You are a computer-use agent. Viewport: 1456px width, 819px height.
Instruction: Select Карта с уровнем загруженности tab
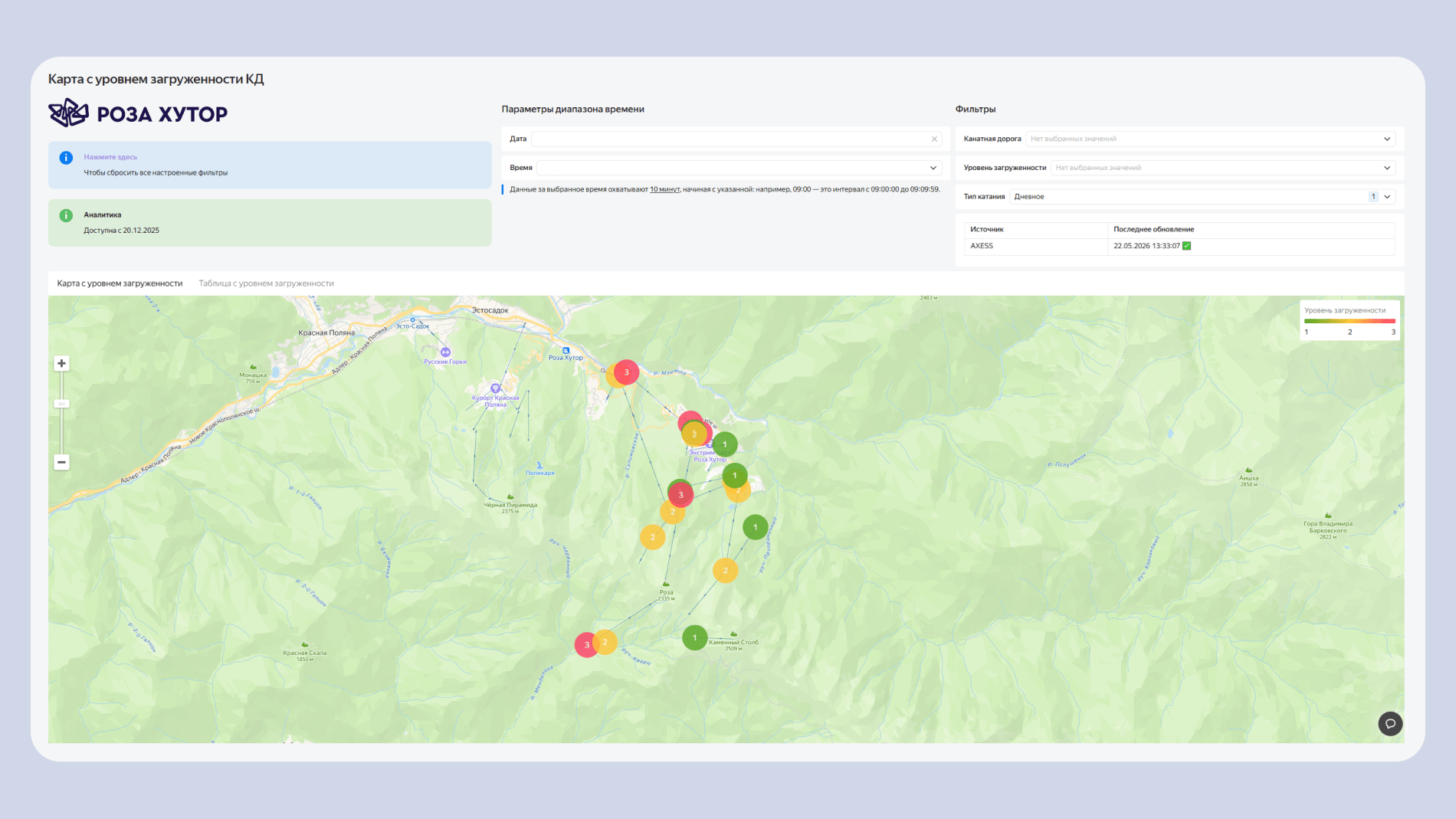pos(120,283)
